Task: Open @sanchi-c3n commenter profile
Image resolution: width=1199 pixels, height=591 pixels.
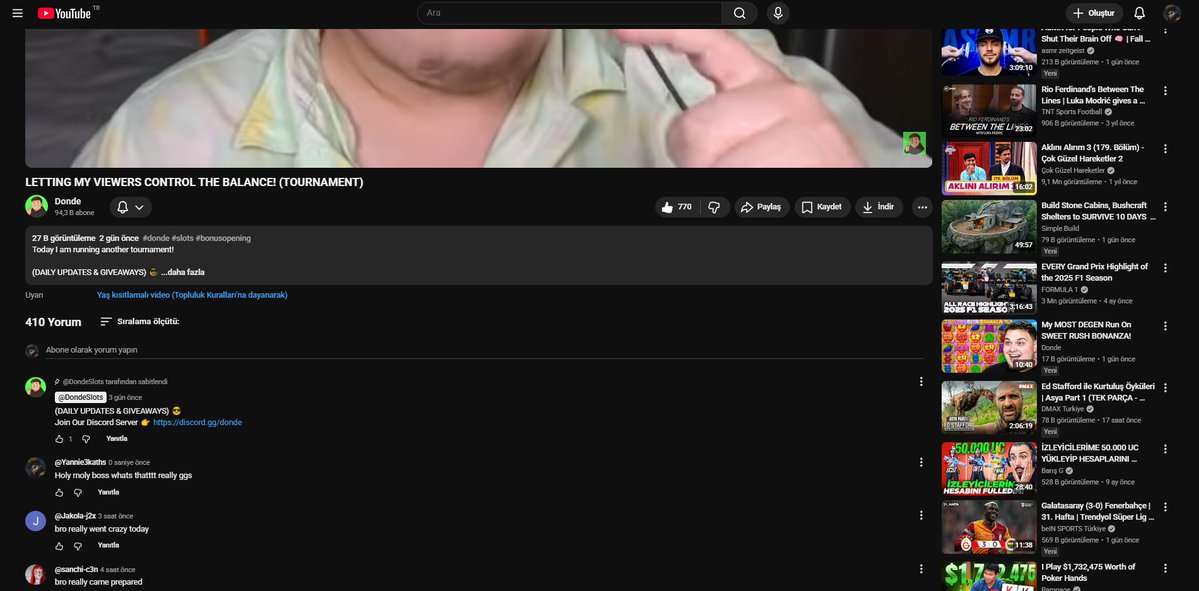Action: click(76, 570)
